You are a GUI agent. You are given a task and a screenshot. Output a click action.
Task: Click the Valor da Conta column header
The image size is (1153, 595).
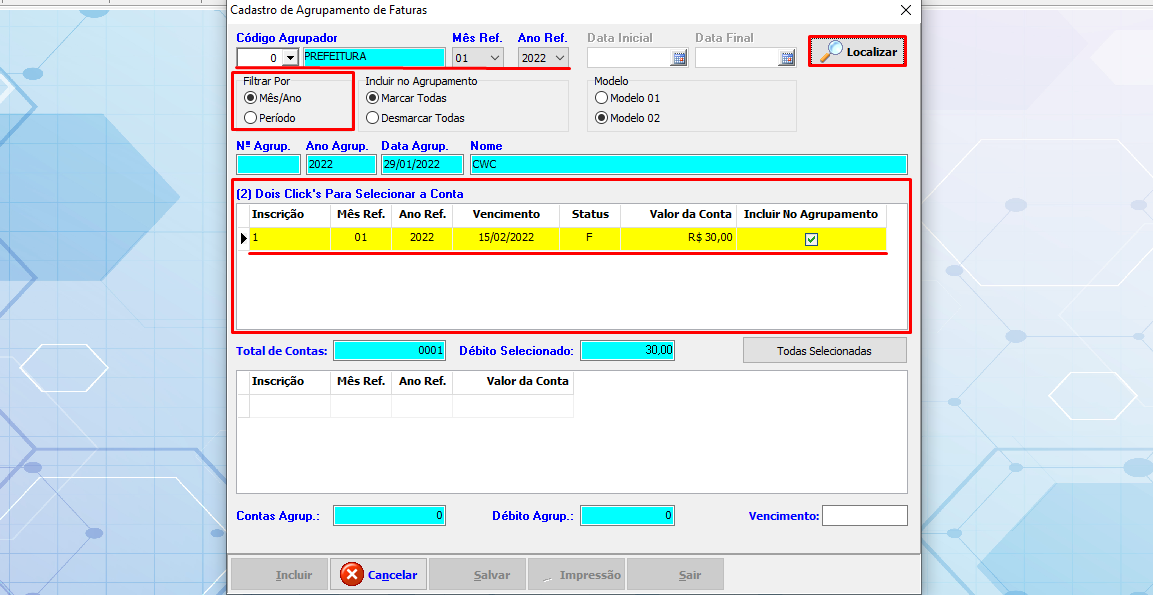point(691,214)
